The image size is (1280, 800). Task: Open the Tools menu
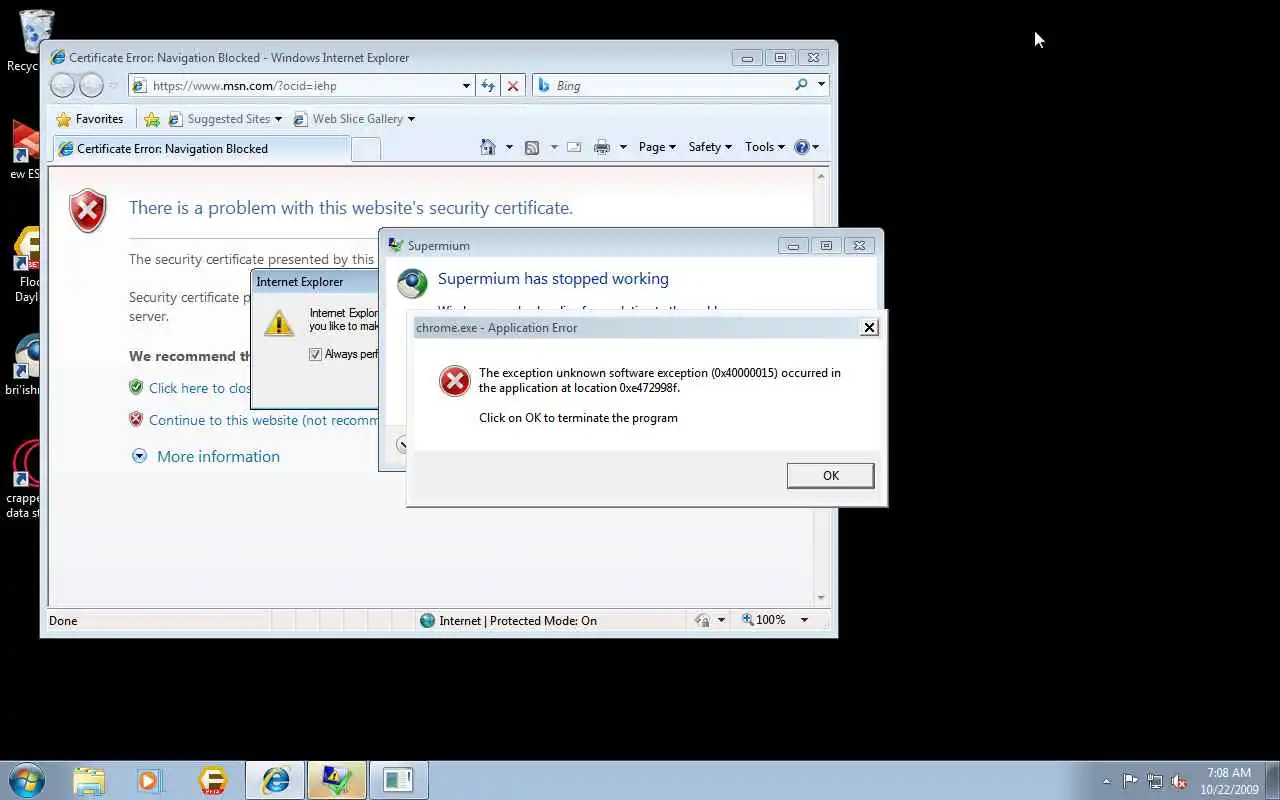[765, 147]
